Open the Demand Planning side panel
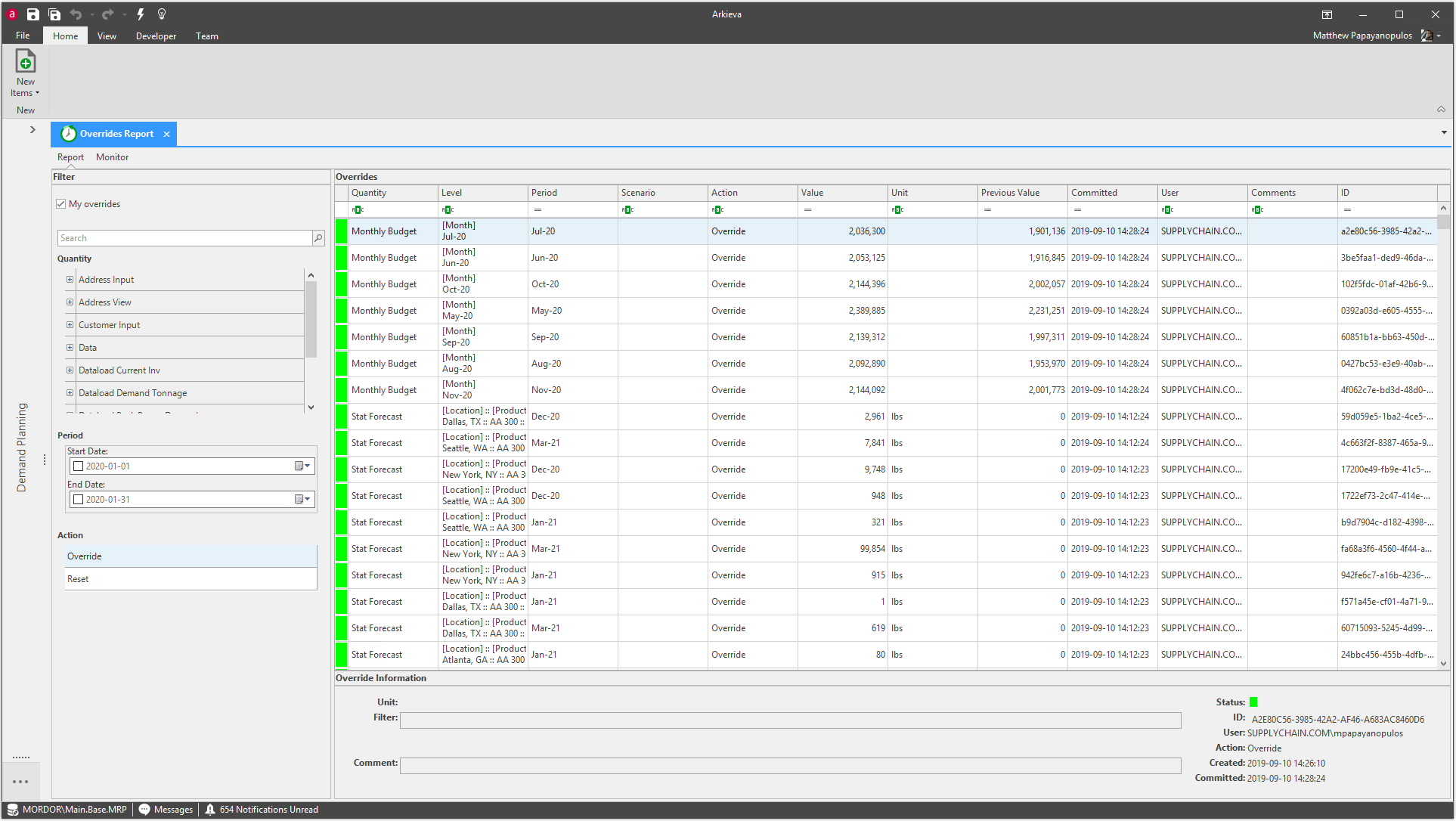The image size is (1456, 821). (x=21, y=448)
